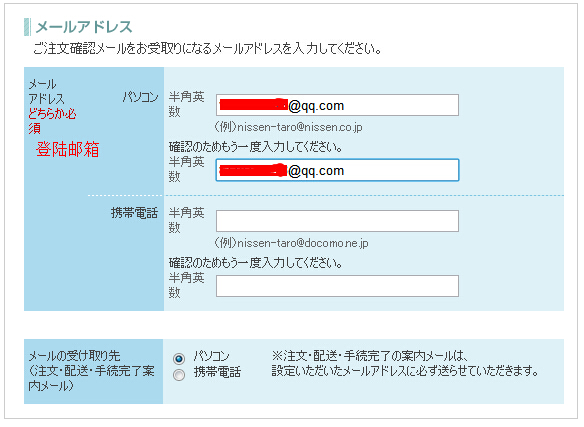Select the パソコン radio button
This screenshot has height=427, width=584.
tap(179, 358)
